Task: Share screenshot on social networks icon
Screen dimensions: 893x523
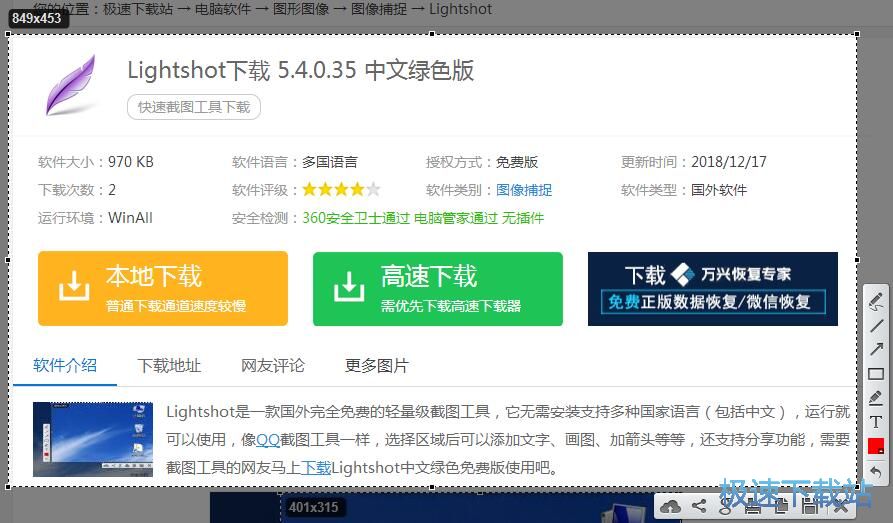Action: pyautogui.click(x=699, y=506)
